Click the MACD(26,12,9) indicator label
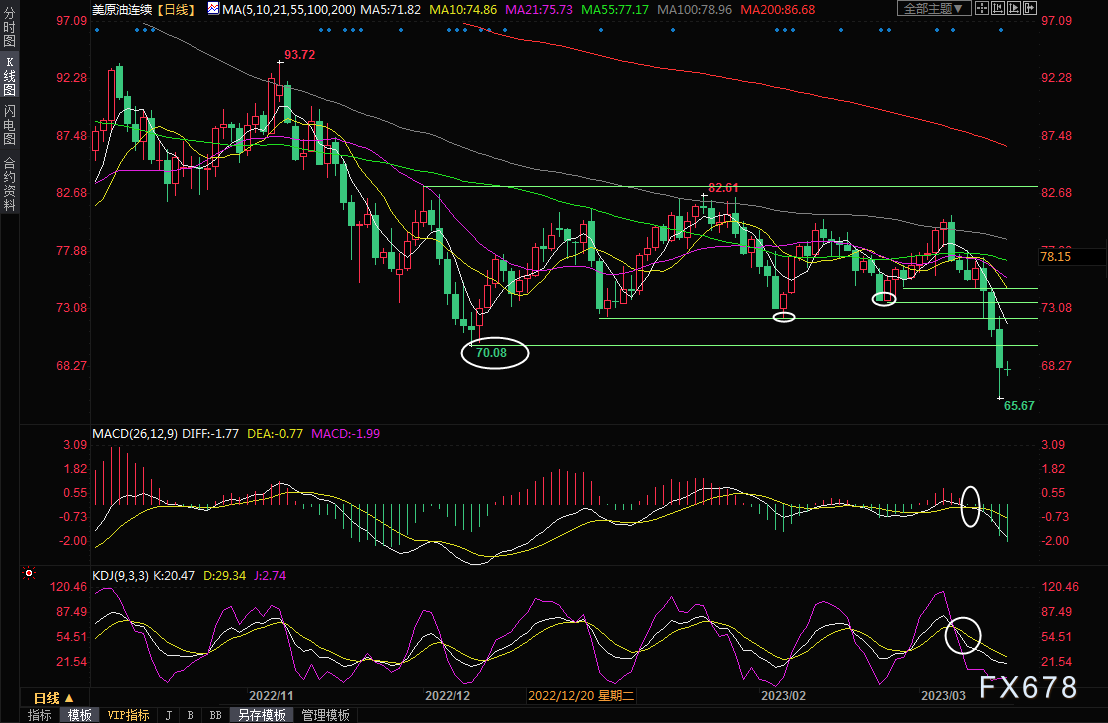Image resolution: width=1108 pixels, height=723 pixels. (x=135, y=433)
